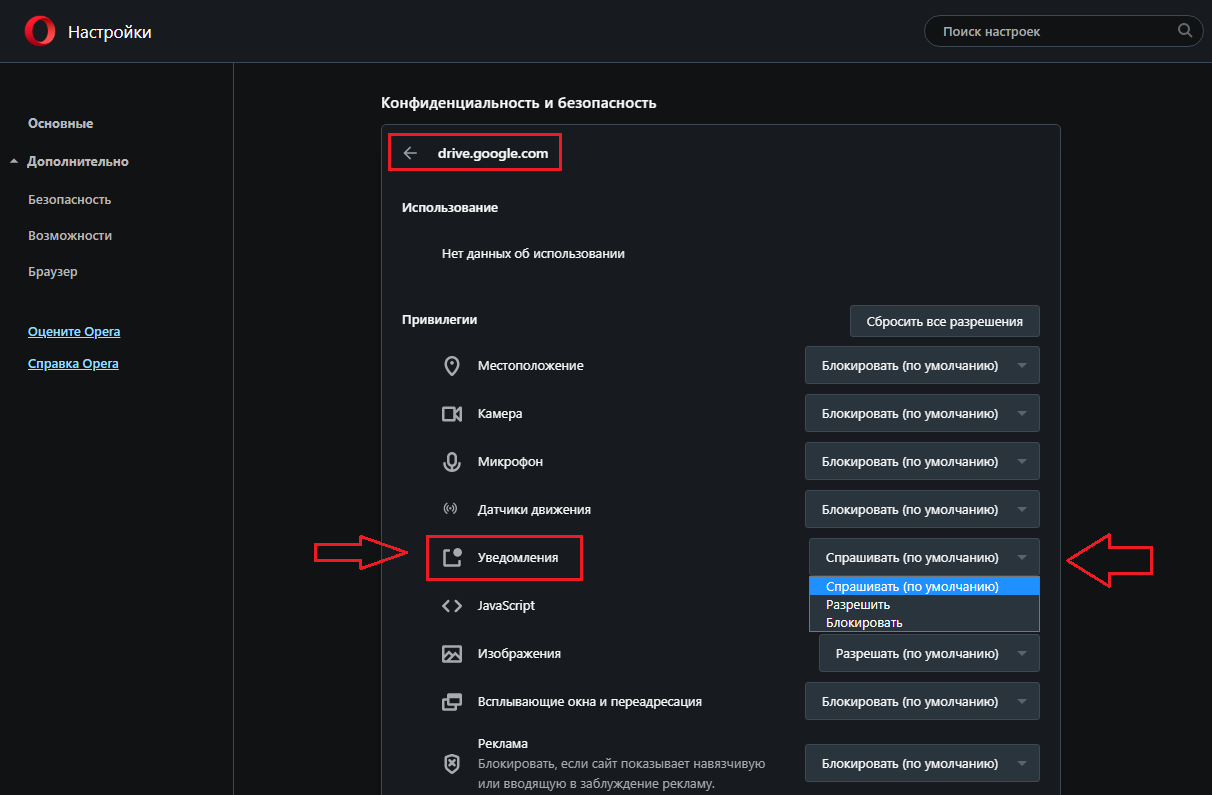Click the JavaScript code brackets icon
Screen dimensions: 1212x795
pos(452,605)
